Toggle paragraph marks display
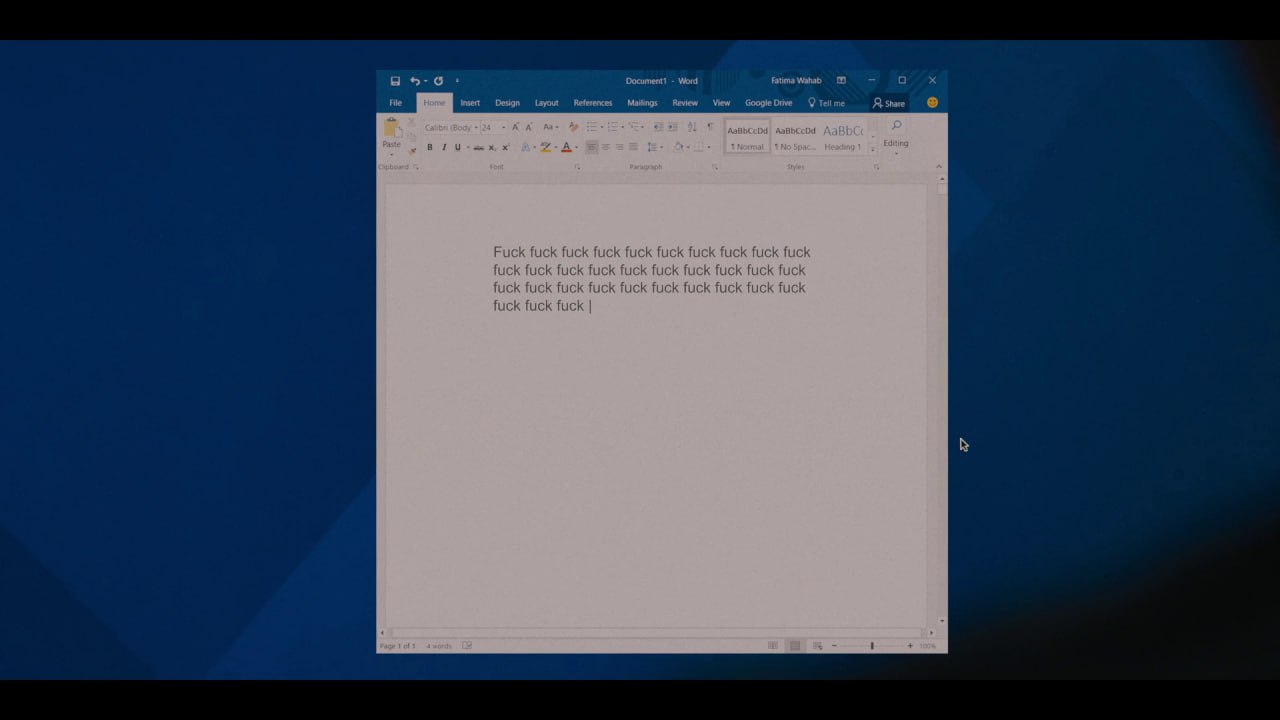Screen dimensions: 1280x720 pyautogui.click(x=710, y=127)
